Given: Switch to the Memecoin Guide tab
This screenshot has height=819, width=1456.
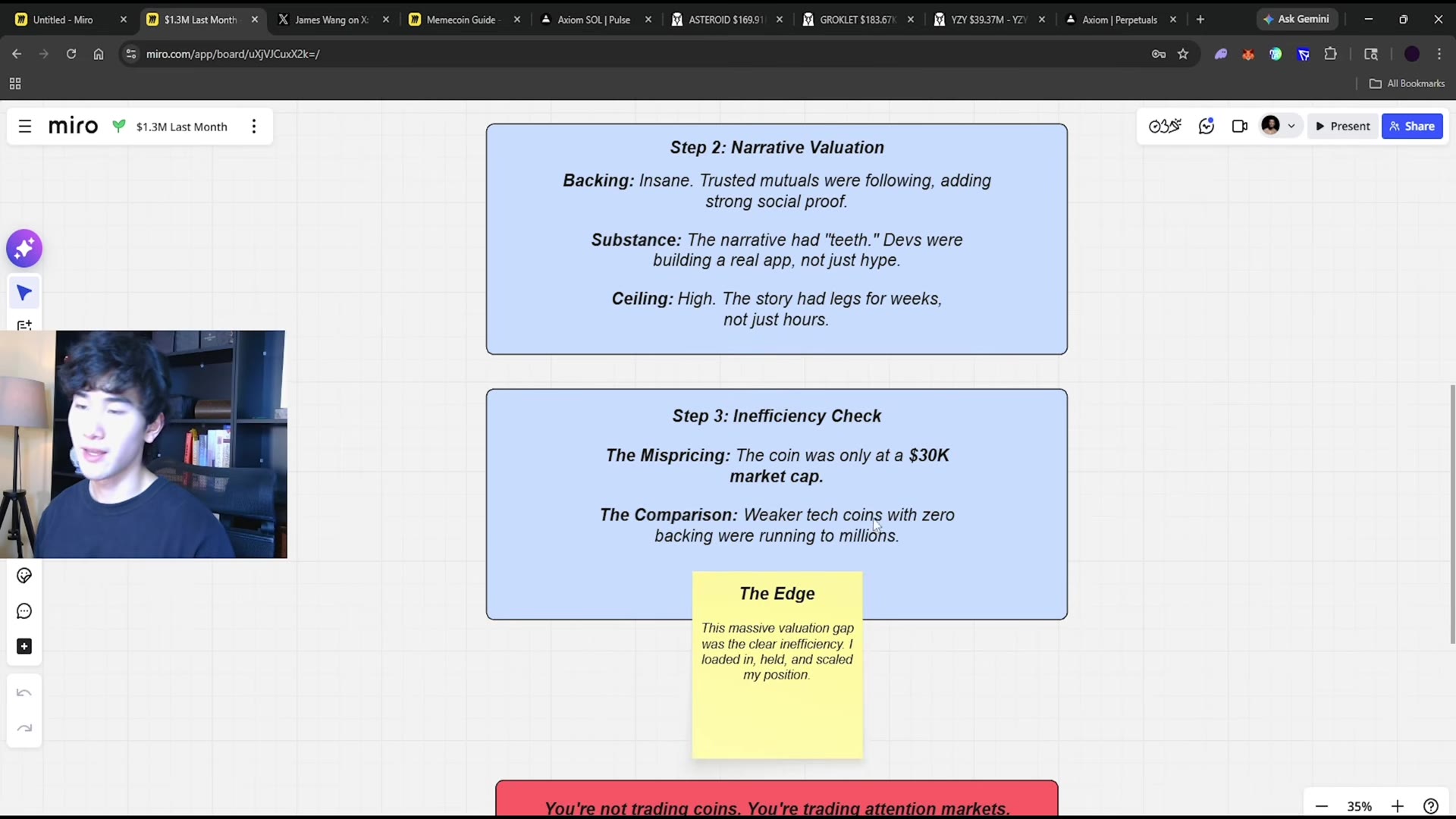Looking at the screenshot, I should pyautogui.click(x=461, y=20).
